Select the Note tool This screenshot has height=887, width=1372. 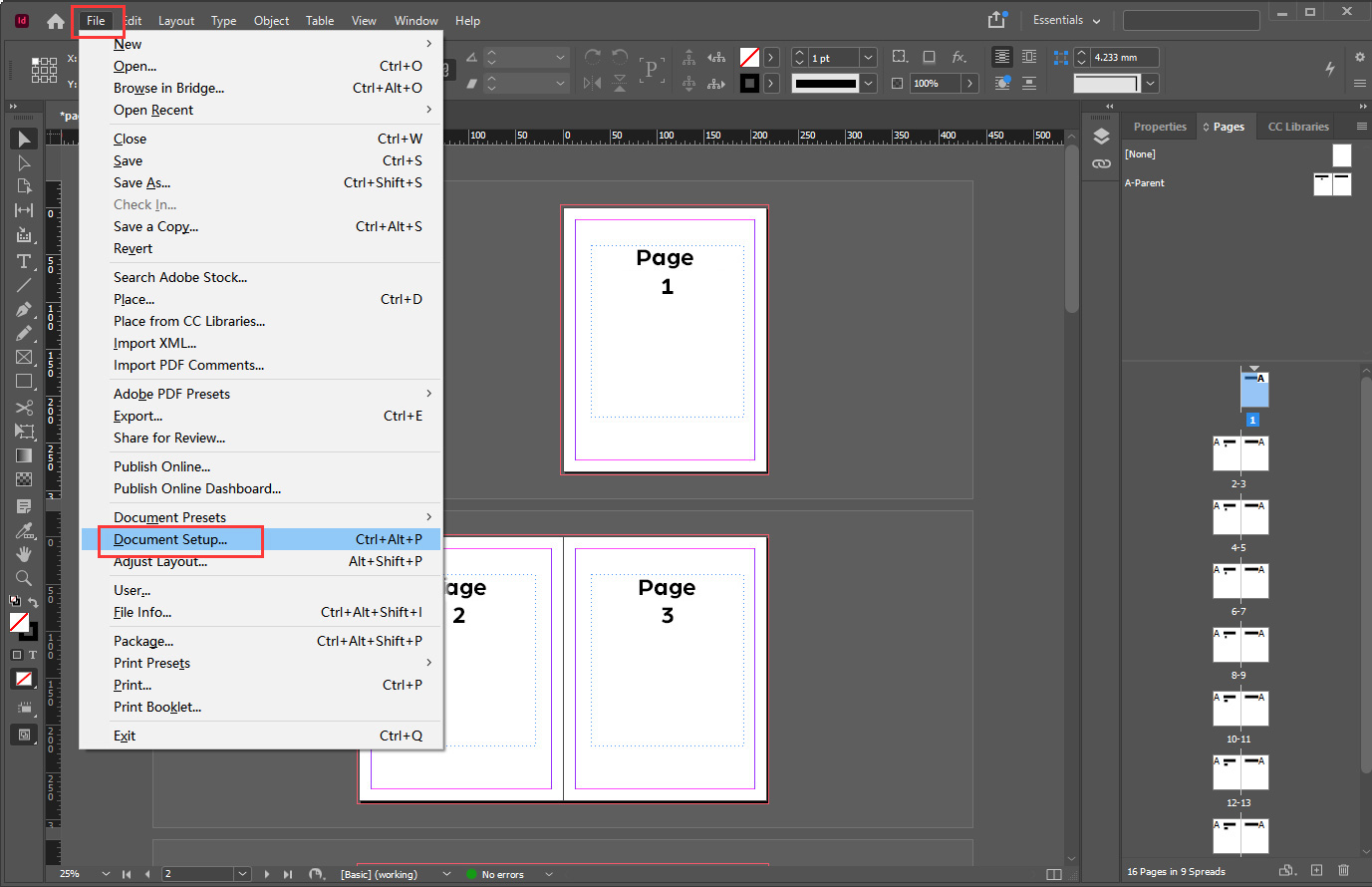(24, 506)
